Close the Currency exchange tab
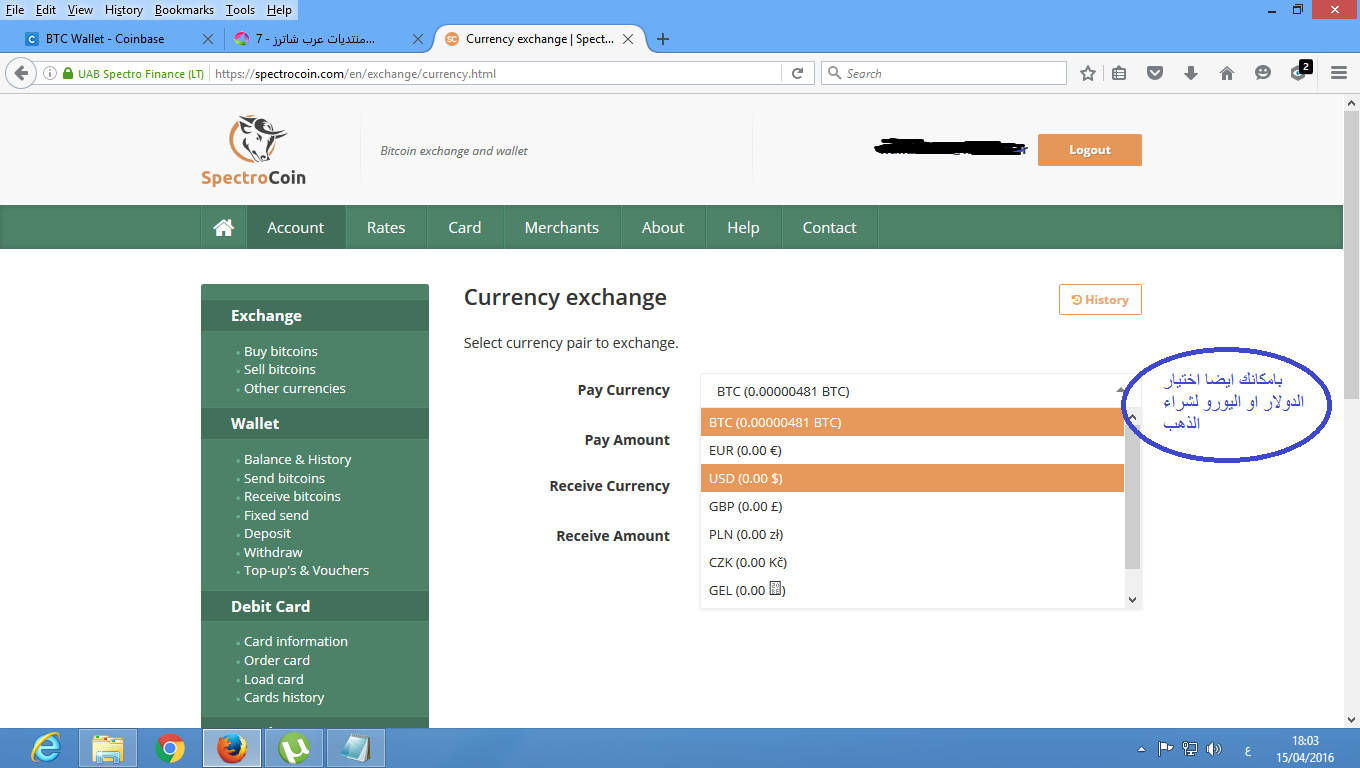Screen dimensions: 1360x768 tap(628, 39)
